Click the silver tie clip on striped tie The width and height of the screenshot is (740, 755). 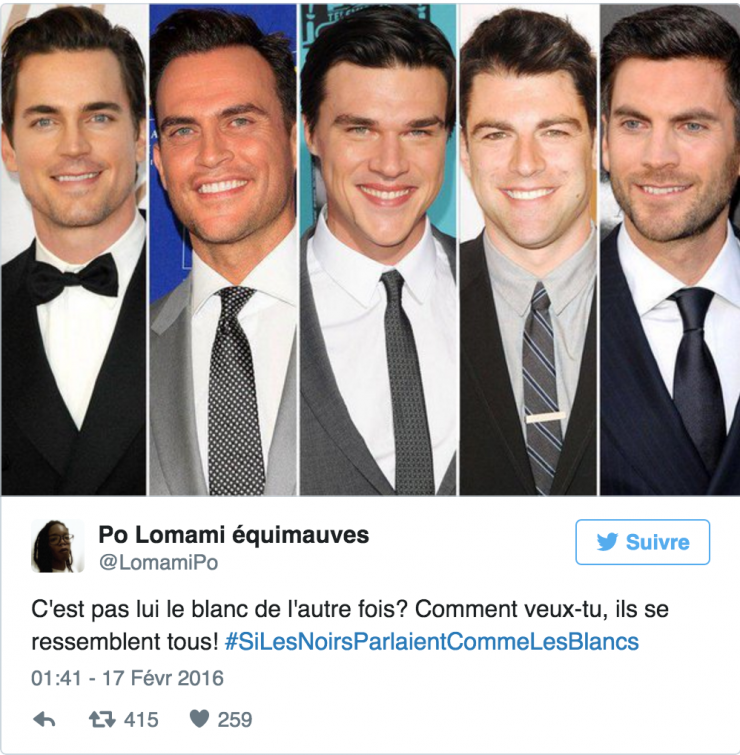point(545,417)
